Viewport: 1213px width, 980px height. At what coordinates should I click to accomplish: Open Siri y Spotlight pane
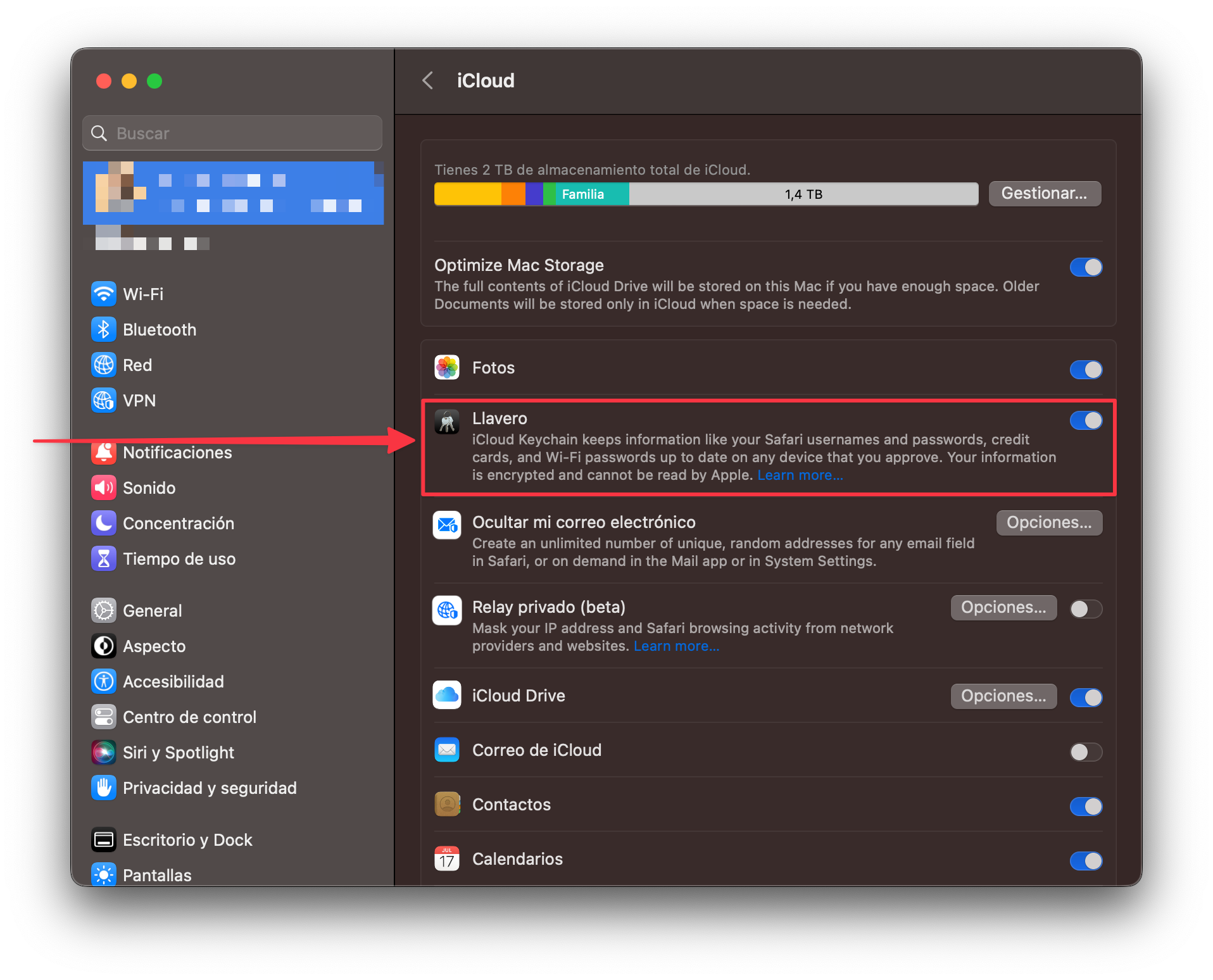233,752
